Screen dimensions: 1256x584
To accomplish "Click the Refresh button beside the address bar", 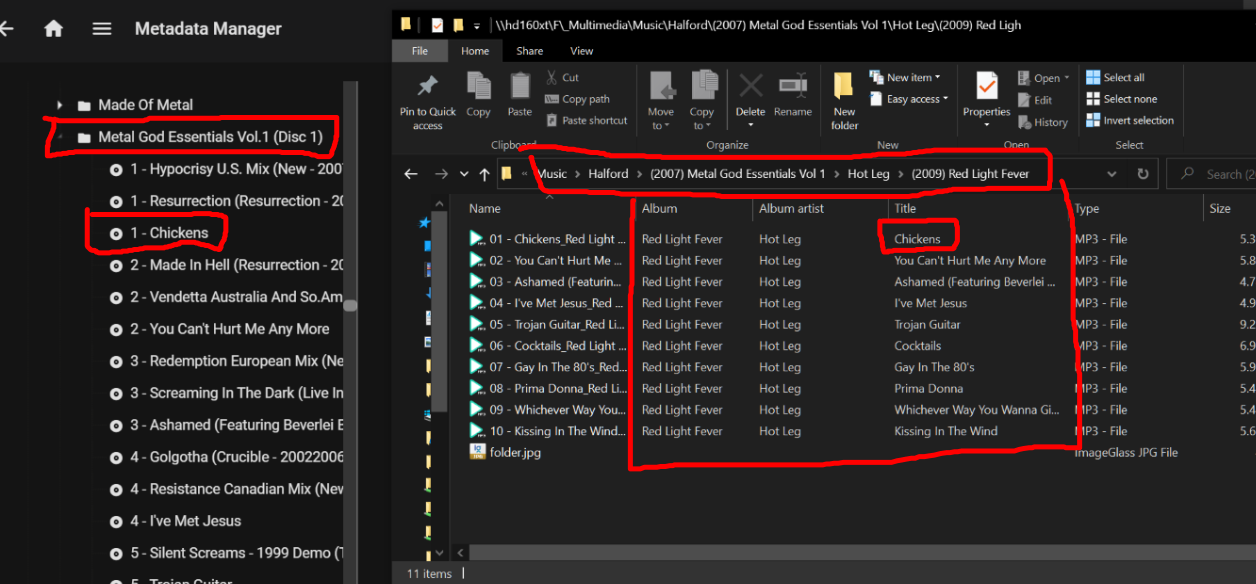I will (1143, 174).
